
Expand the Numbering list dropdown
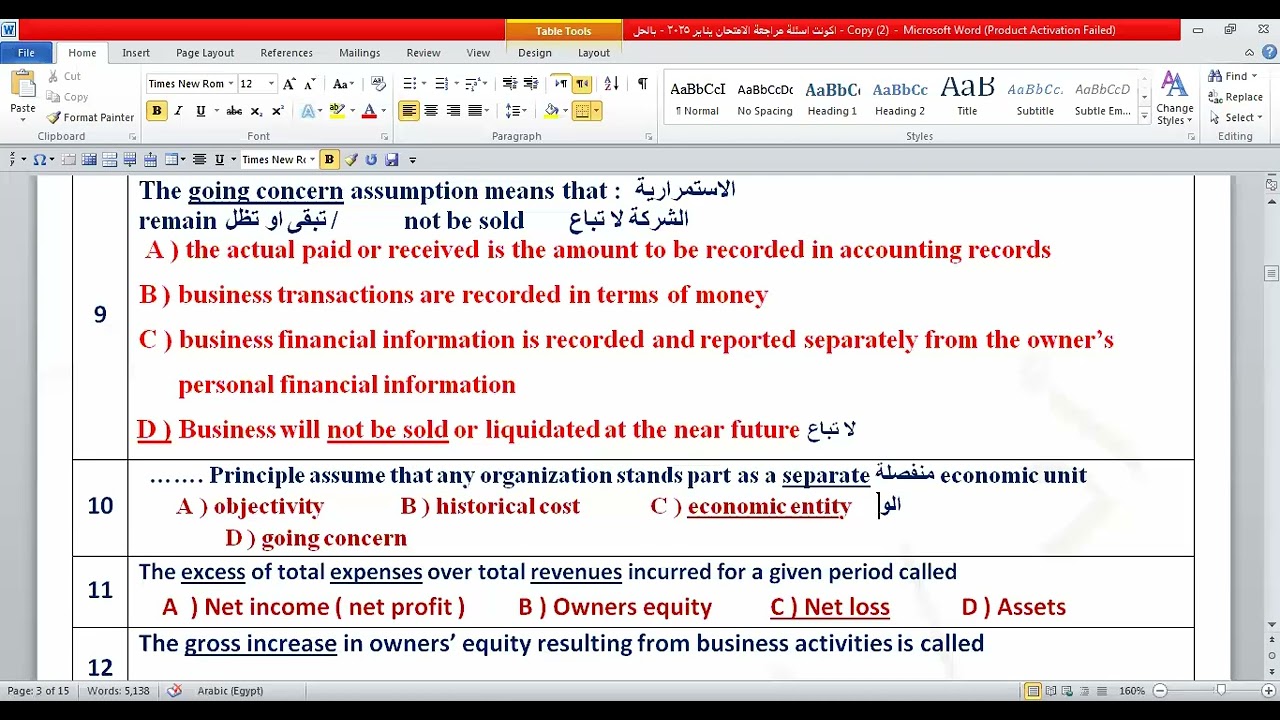click(457, 84)
